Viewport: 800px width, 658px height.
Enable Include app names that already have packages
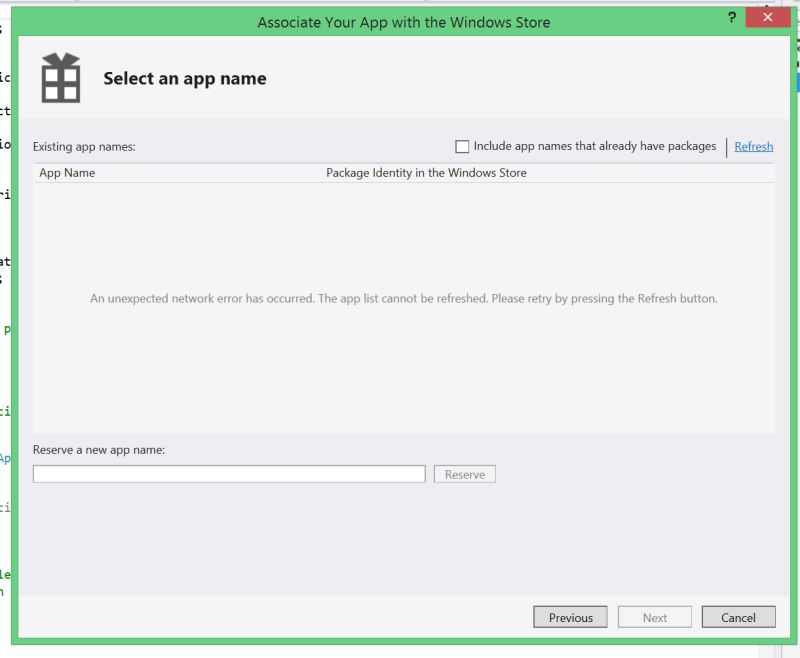click(x=461, y=146)
